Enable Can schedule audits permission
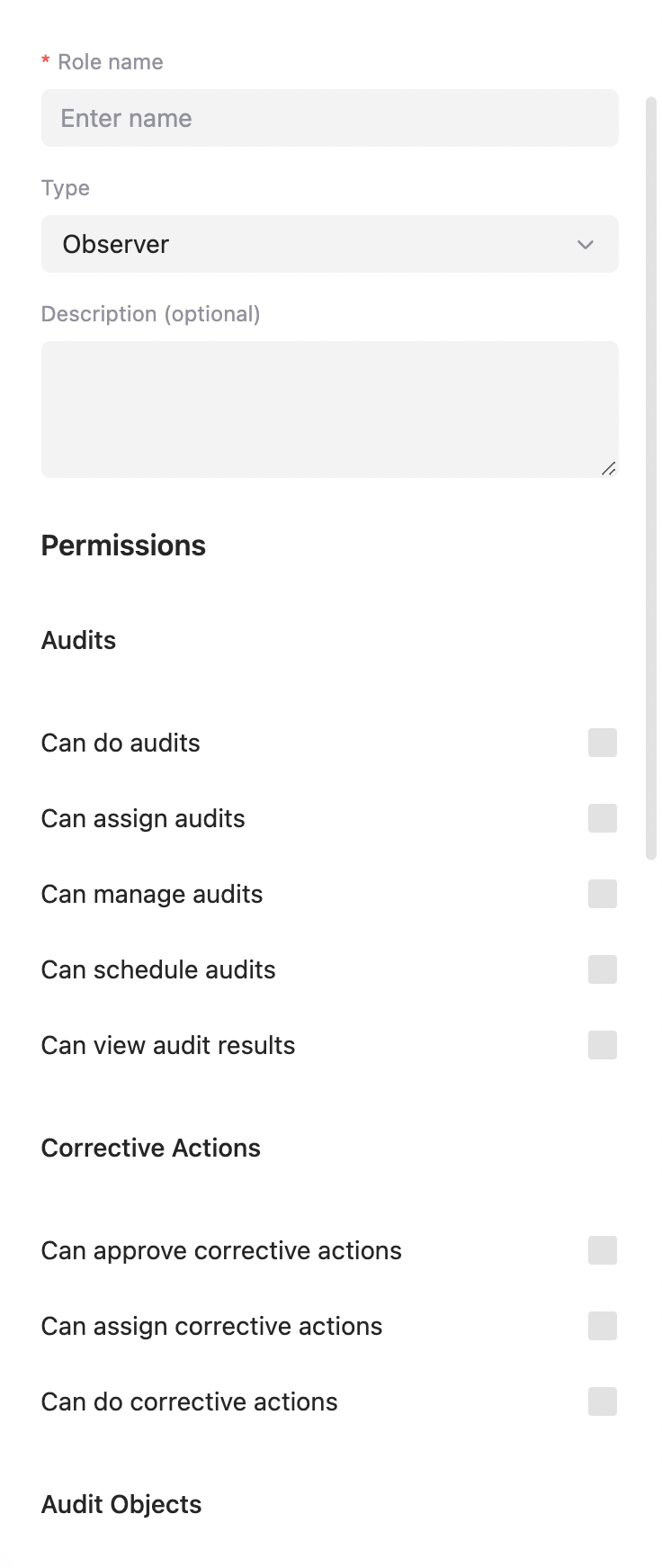 (603, 969)
